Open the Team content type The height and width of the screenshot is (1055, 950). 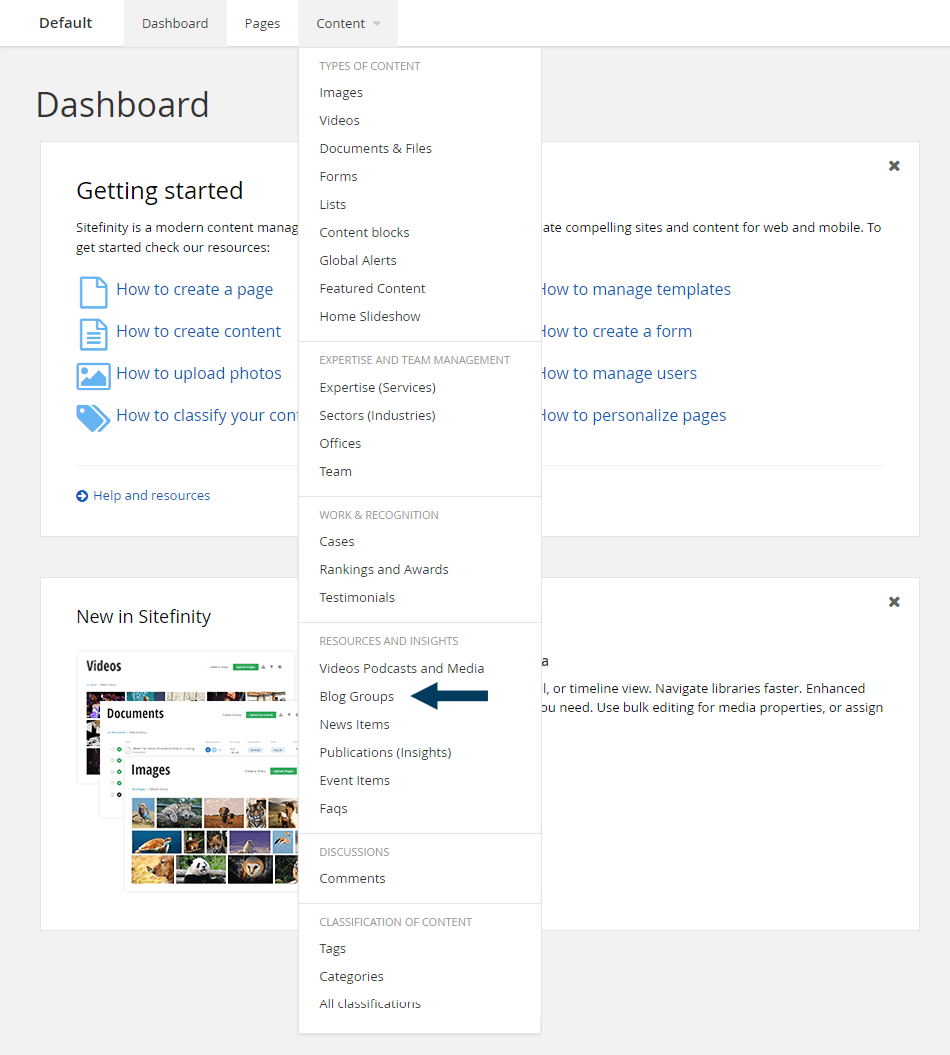[x=335, y=472]
